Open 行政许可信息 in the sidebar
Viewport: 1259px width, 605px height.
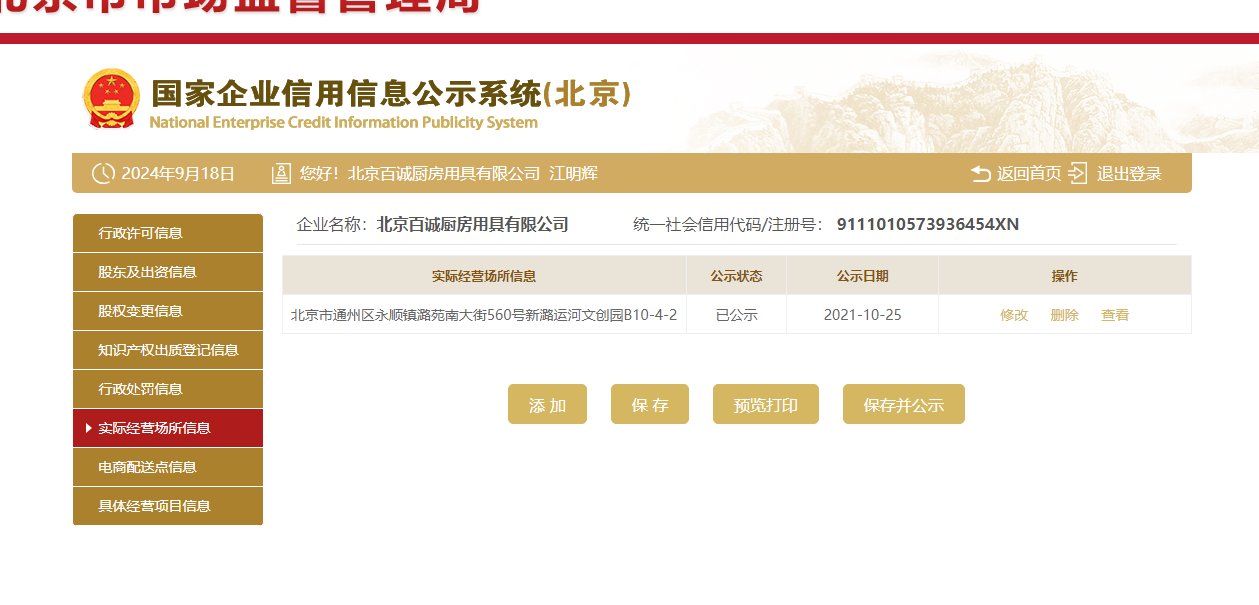168,233
